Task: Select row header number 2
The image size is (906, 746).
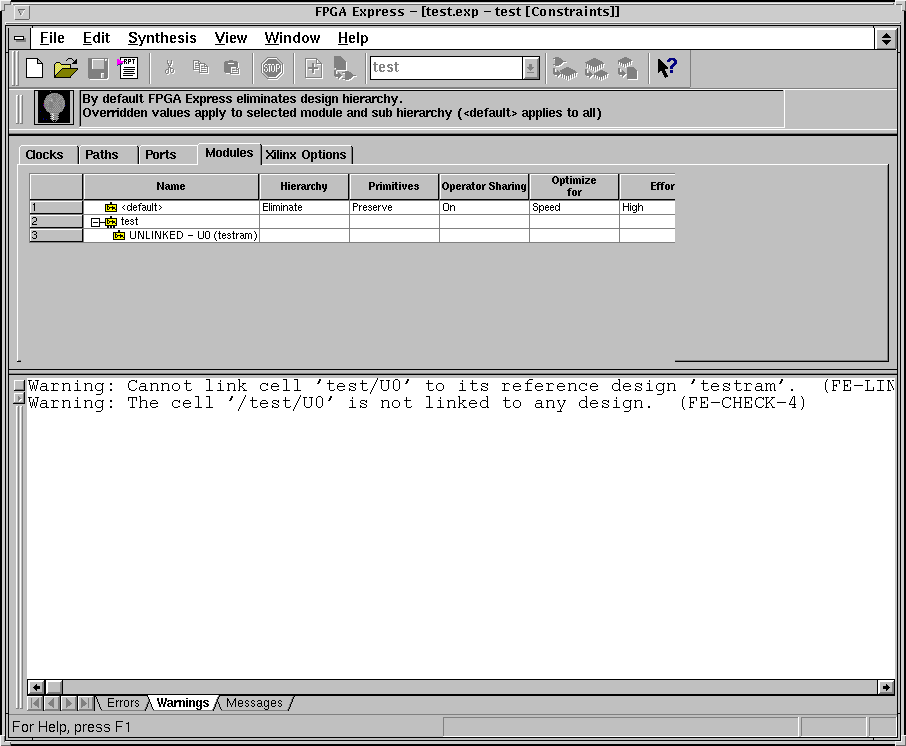Action: pyautogui.click(x=56, y=221)
